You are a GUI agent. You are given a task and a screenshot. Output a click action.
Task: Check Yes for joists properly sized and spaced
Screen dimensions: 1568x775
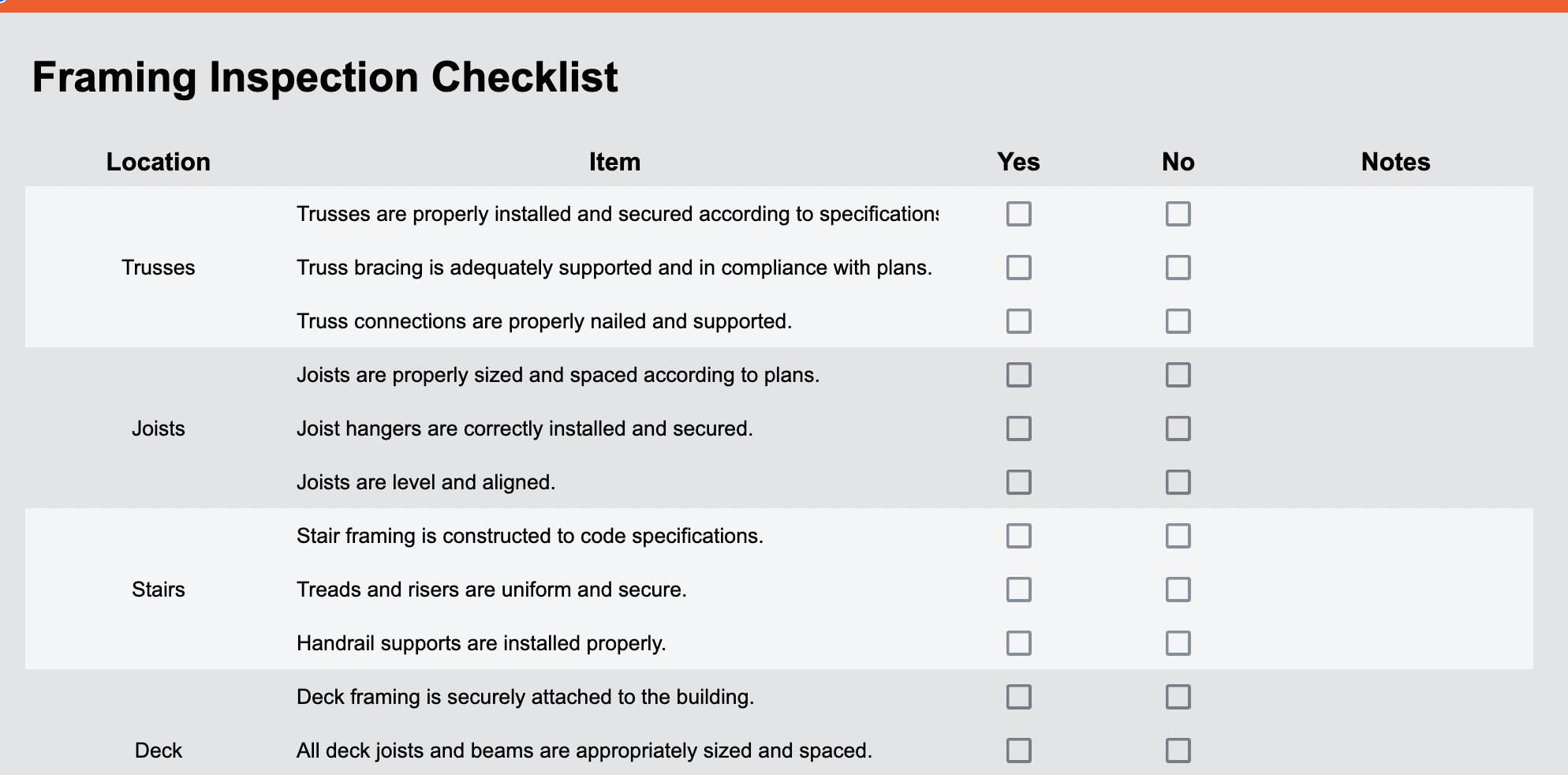pyautogui.click(x=1018, y=375)
